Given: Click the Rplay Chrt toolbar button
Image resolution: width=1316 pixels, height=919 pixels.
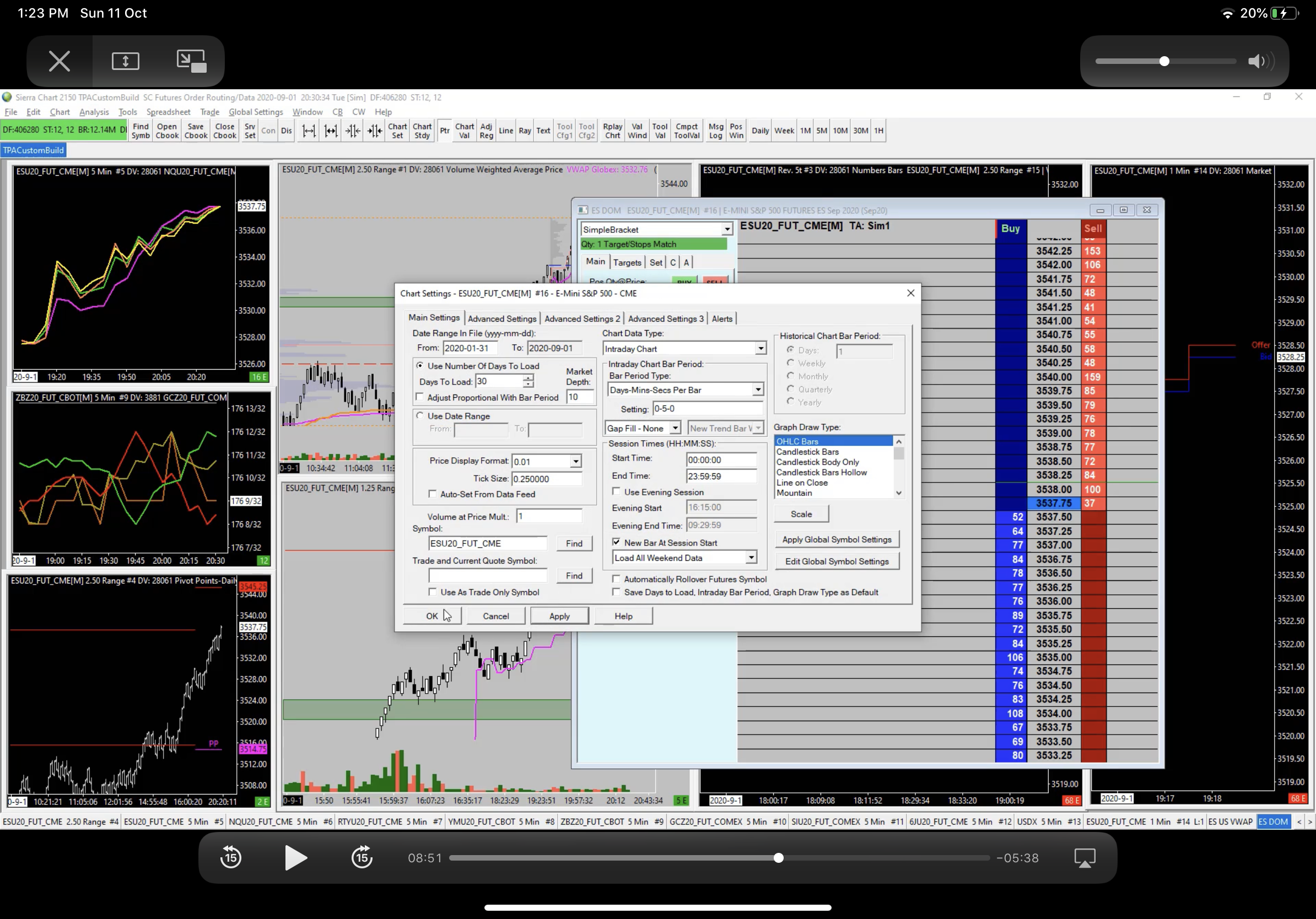Looking at the screenshot, I should (612, 131).
